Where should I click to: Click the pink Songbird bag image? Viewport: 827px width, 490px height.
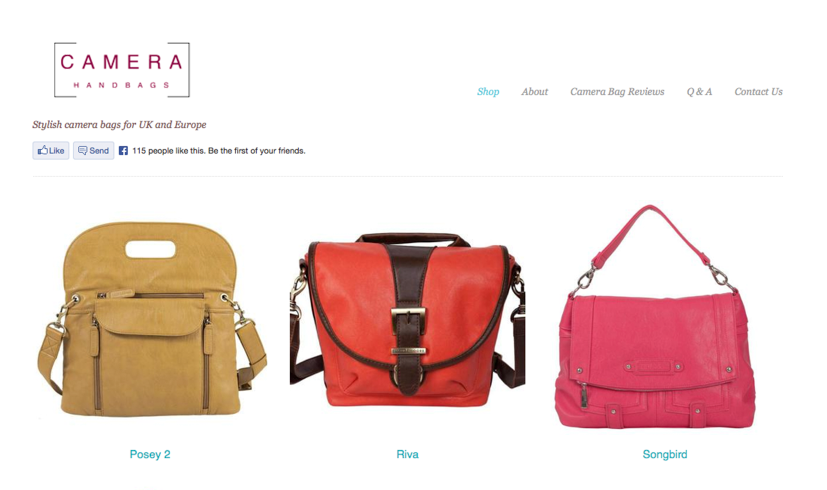(x=656, y=316)
